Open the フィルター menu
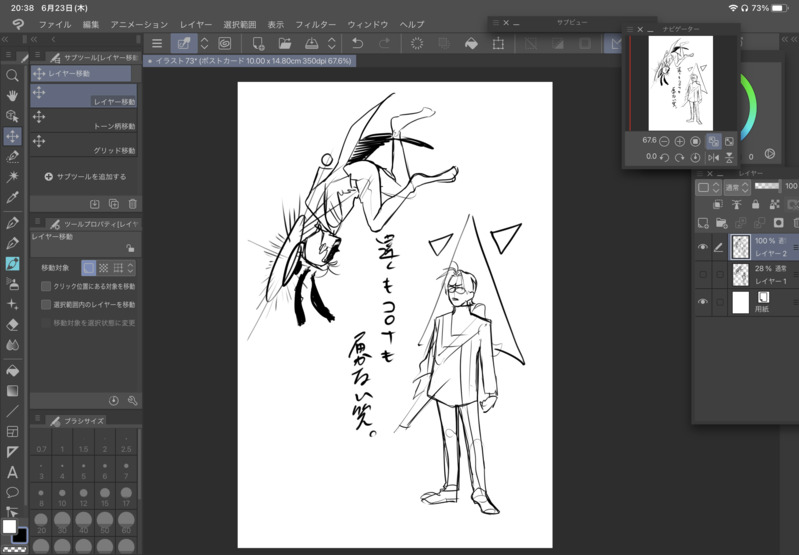The width and height of the screenshot is (799, 555). click(x=315, y=23)
